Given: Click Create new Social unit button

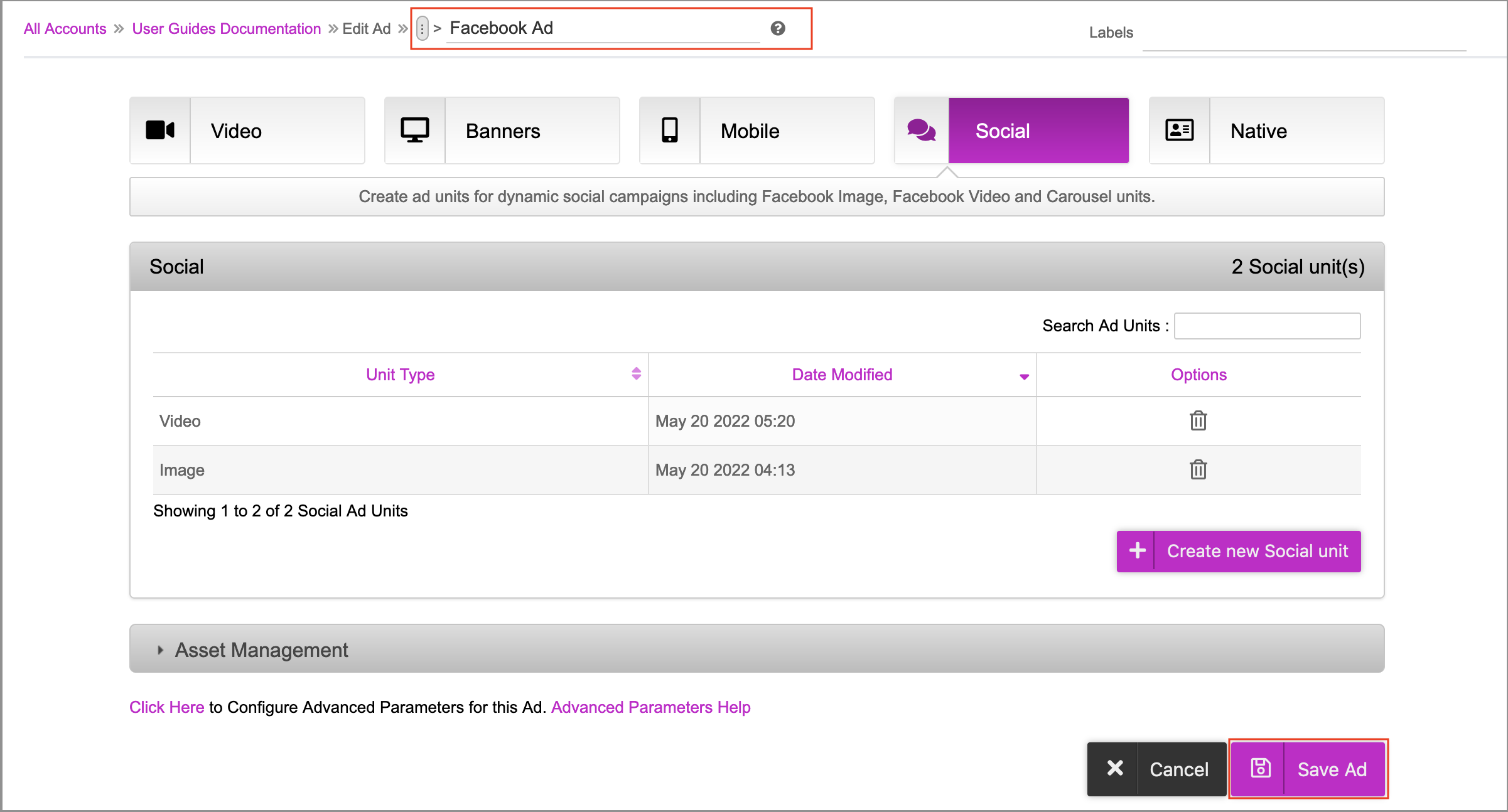Looking at the screenshot, I should point(1238,551).
